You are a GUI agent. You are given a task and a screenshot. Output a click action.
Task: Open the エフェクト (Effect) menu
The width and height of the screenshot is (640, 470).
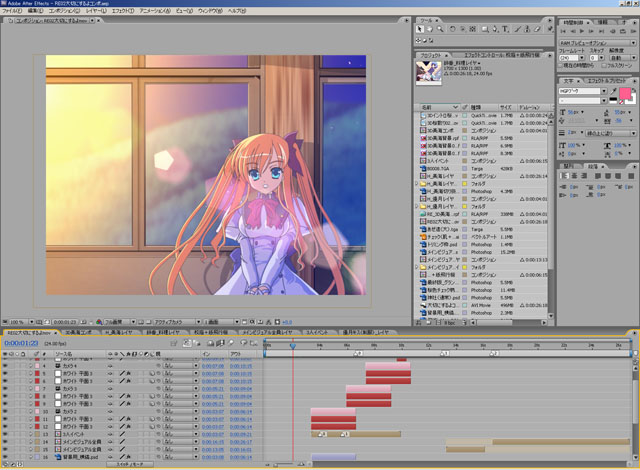pyautogui.click(x=122, y=11)
